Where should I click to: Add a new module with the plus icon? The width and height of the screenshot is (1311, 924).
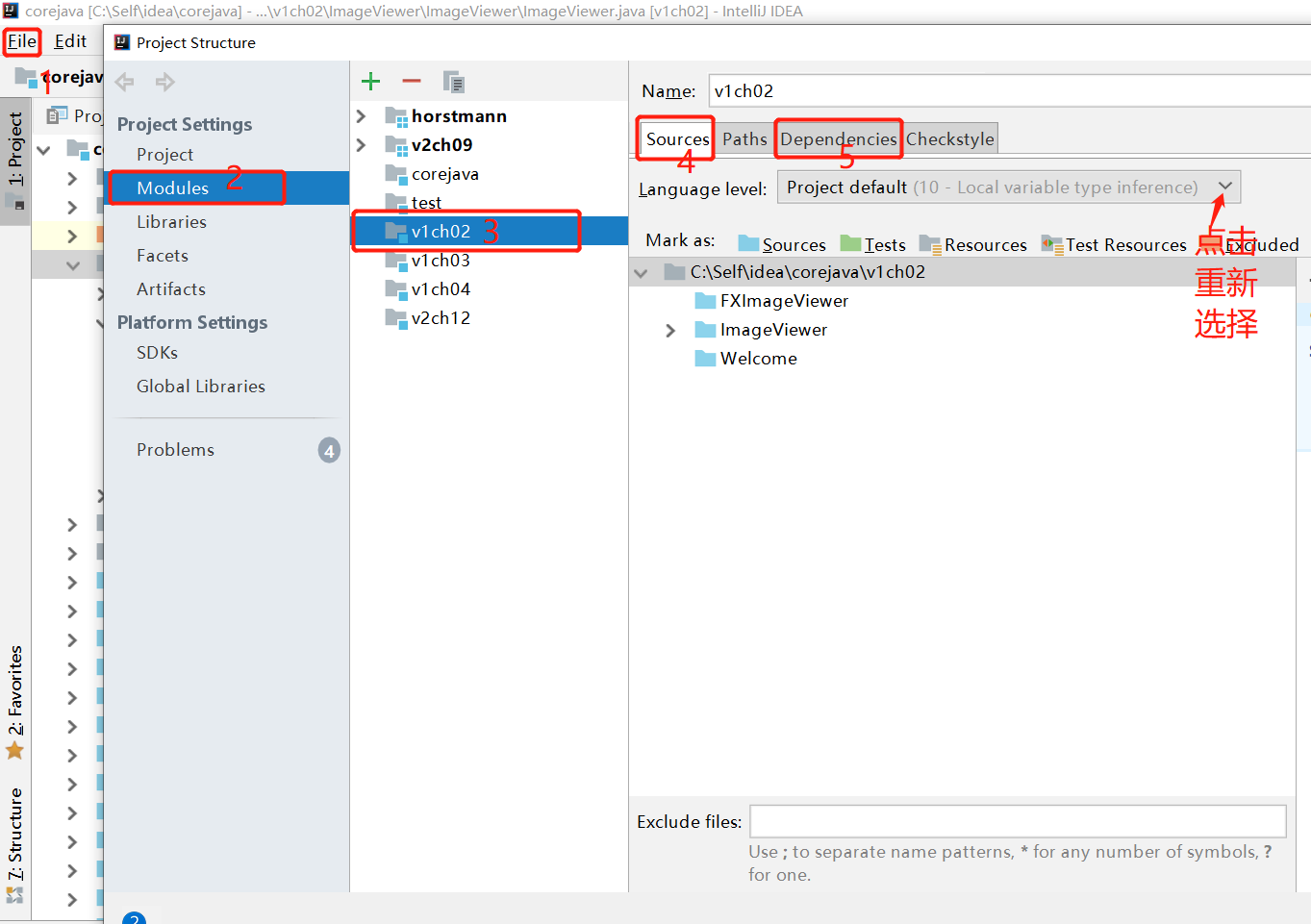click(x=370, y=81)
